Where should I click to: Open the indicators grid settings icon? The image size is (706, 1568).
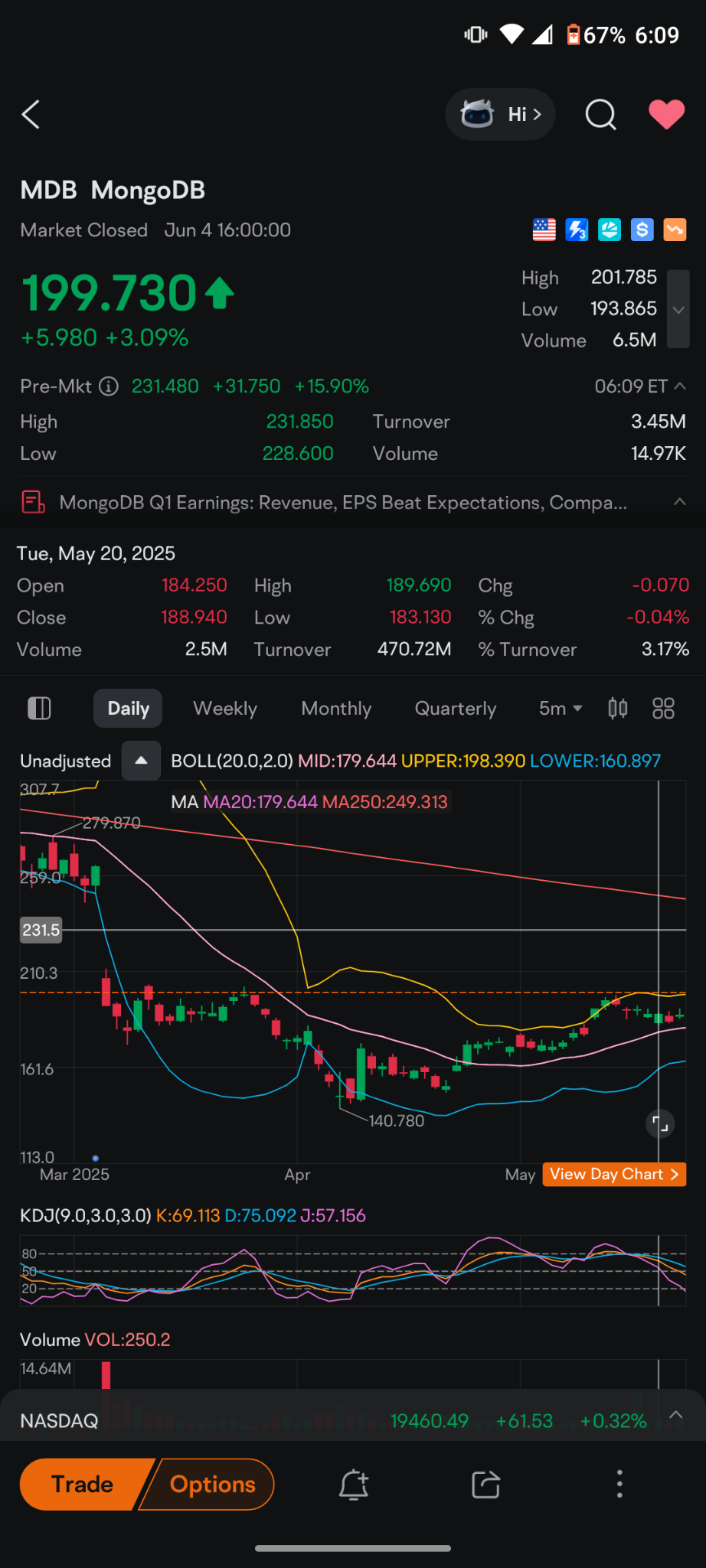click(663, 709)
